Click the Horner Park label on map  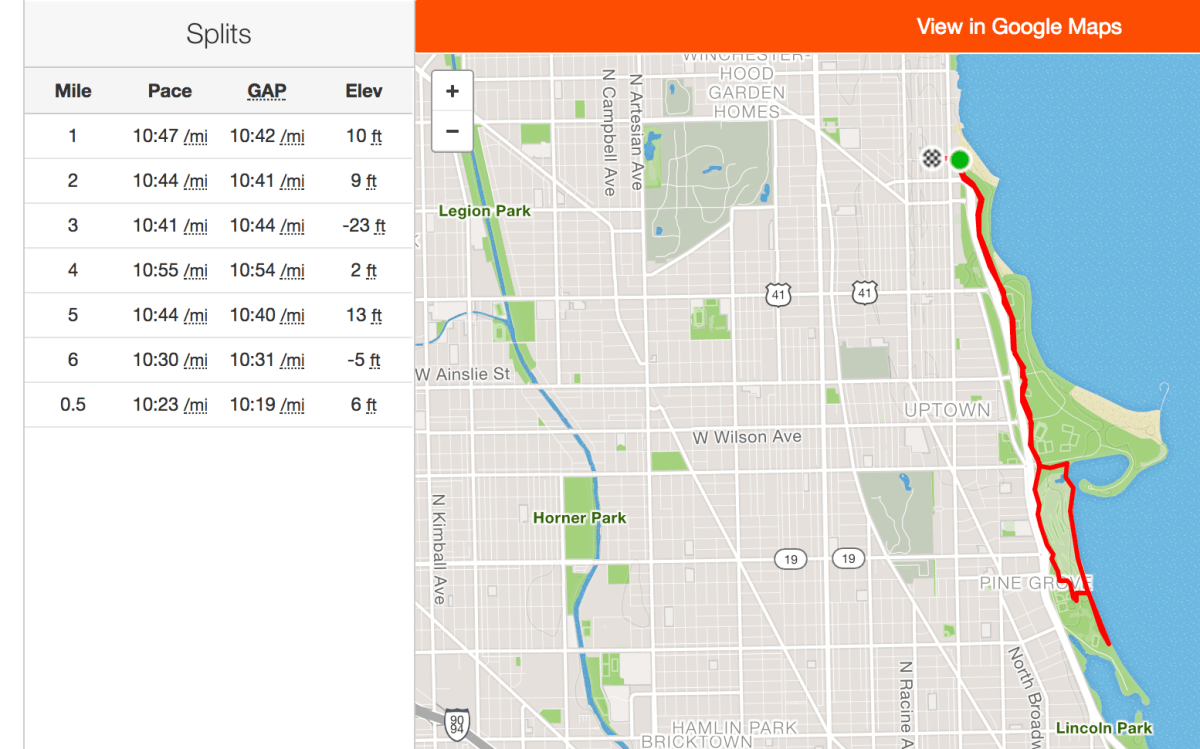579,518
